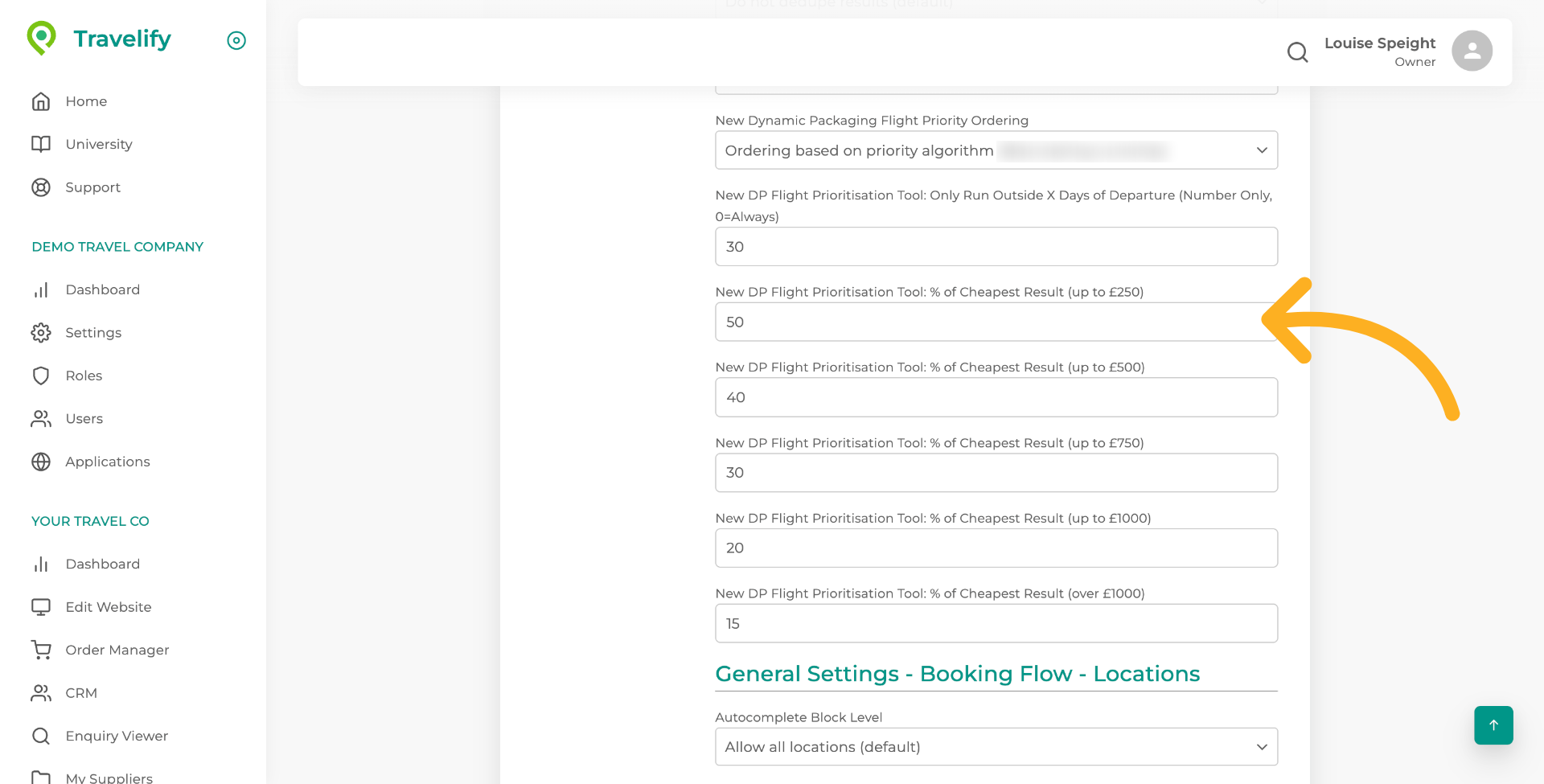Switch to the Your Travel Co Dashboard
Screen dimensions: 1544x784
[x=103, y=564]
